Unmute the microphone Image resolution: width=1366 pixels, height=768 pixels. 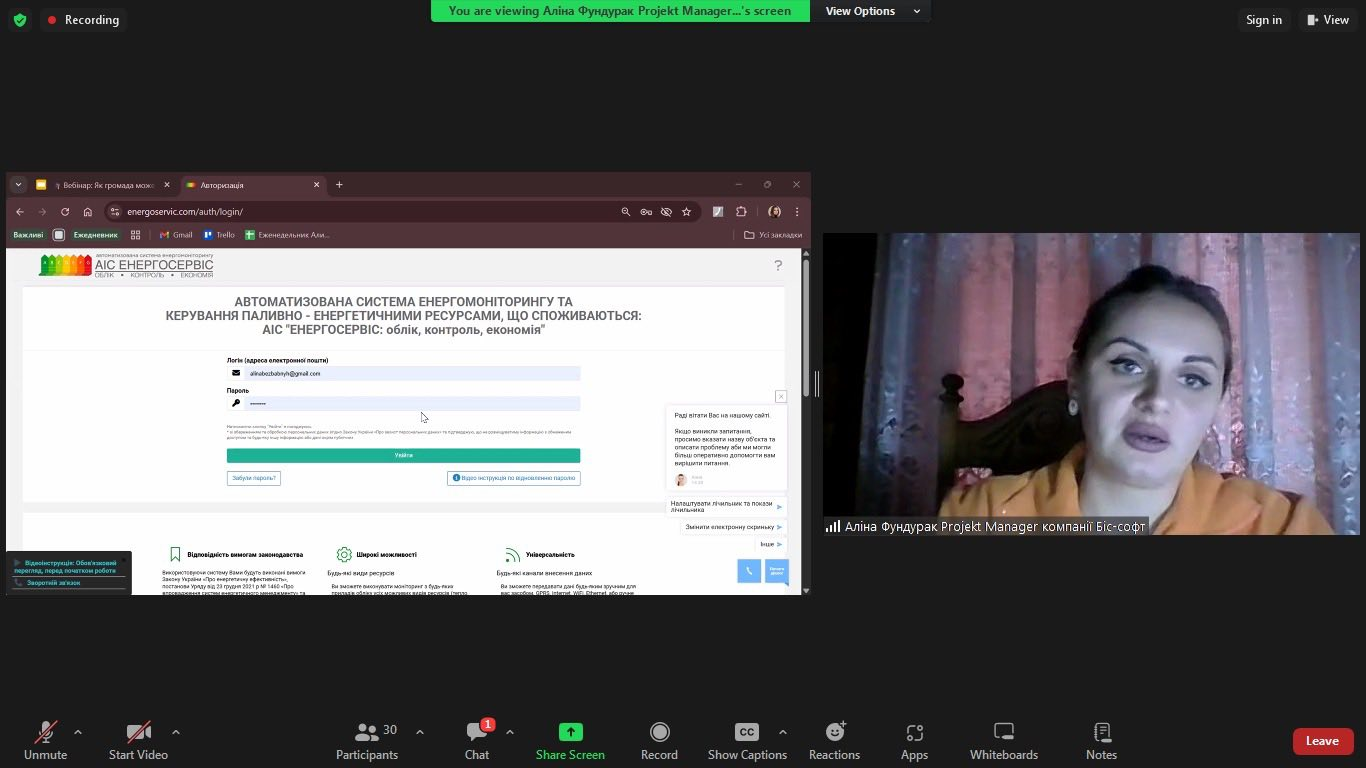point(45,741)
